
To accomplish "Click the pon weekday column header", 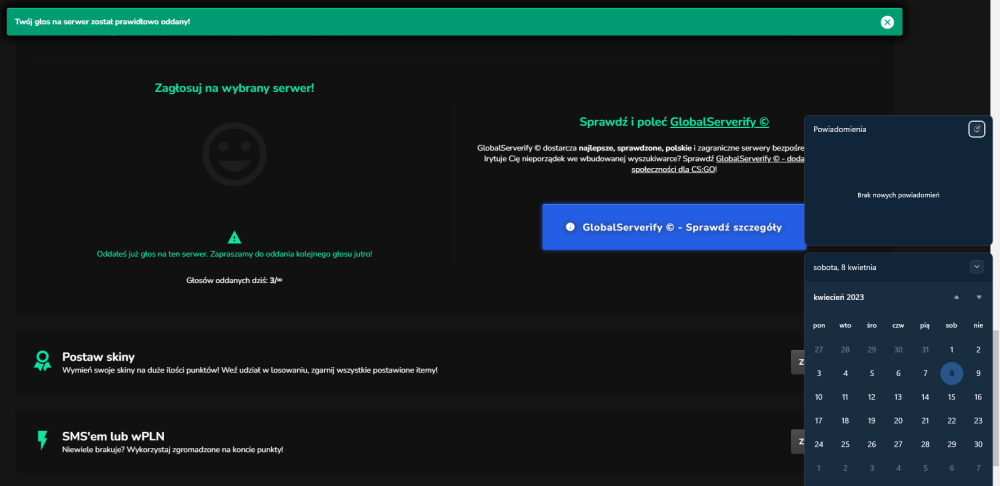I will click(x=819, y=325).
